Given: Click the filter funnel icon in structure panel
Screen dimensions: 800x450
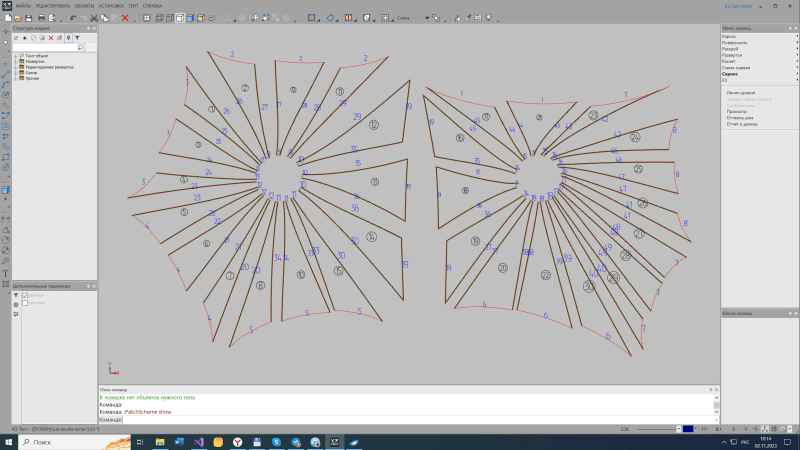Looking at the screenshot, I should [77, 37].
